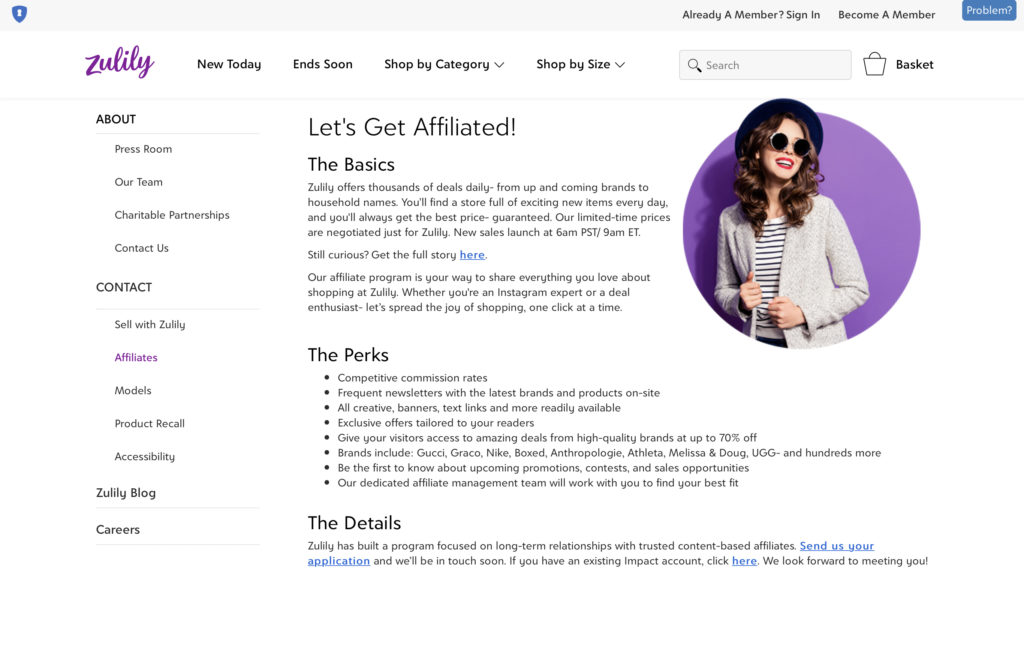Go to the Ends Soon section
This screenshot has width=1024, height=671.
[322, 64]
